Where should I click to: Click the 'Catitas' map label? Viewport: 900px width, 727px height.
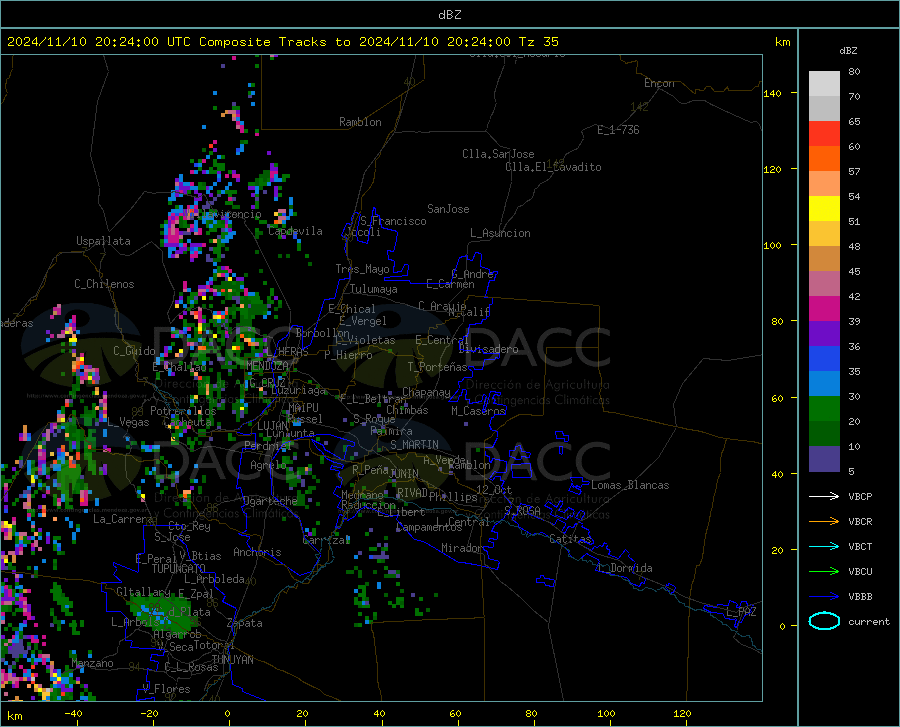pyautogui.click(x=570, y=539)
